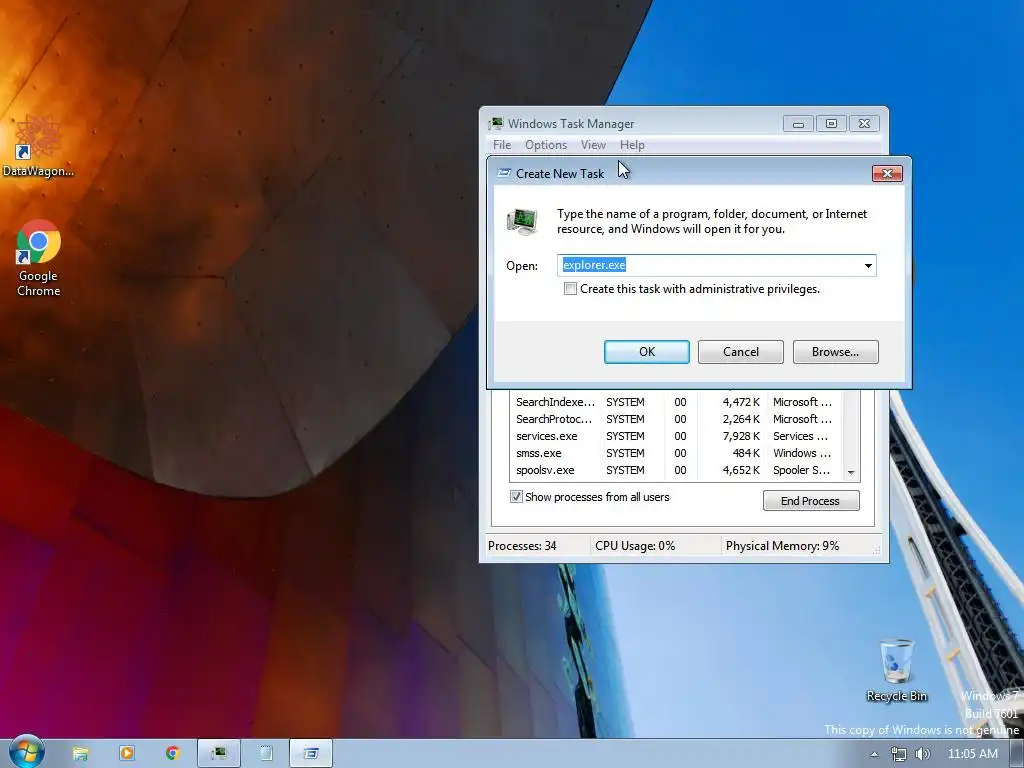Select the SearchProtoc... process row
1024x768 pixels.
click(676, 419)
